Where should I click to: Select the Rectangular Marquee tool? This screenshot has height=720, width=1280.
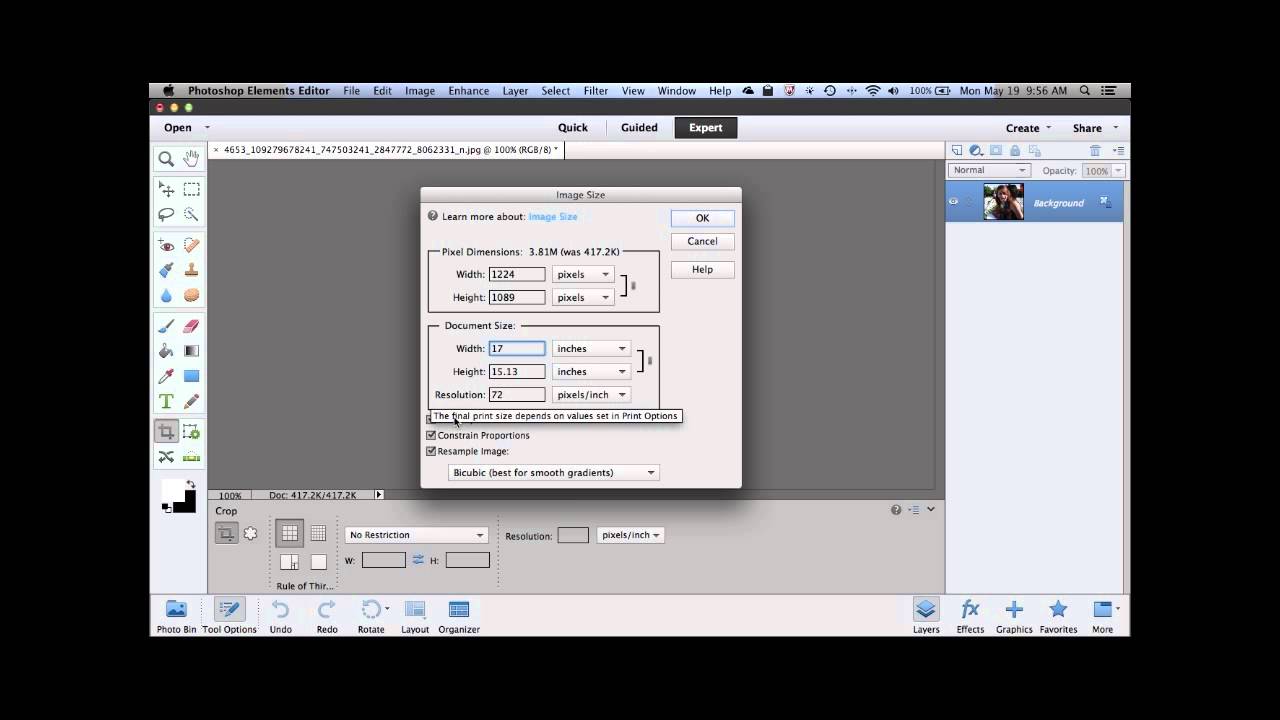[x=191, y=189]
